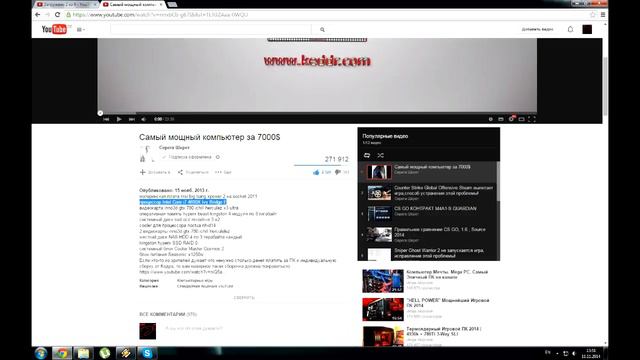Screen dimensions: 640x360
Task: Click the Add to plus button
Action: [x=155, y=172]
